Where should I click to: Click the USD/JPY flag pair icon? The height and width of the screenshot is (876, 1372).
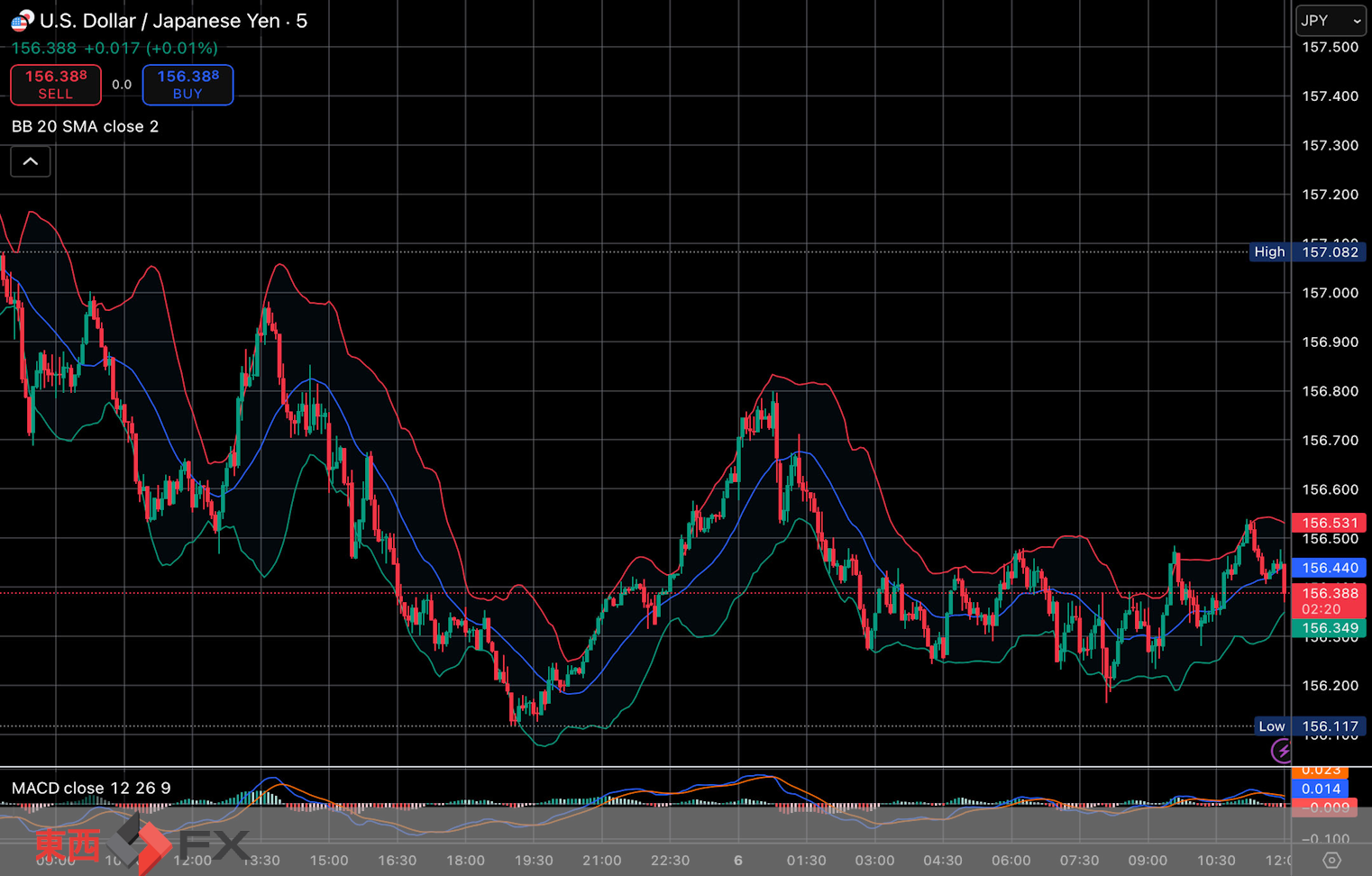[x=22, y=20]
